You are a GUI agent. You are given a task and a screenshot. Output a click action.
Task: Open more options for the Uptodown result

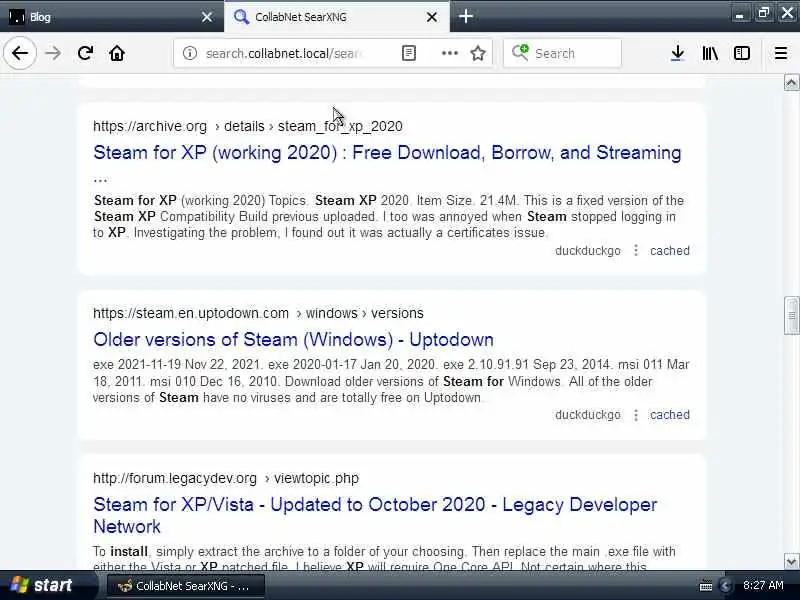pos(636,415)
